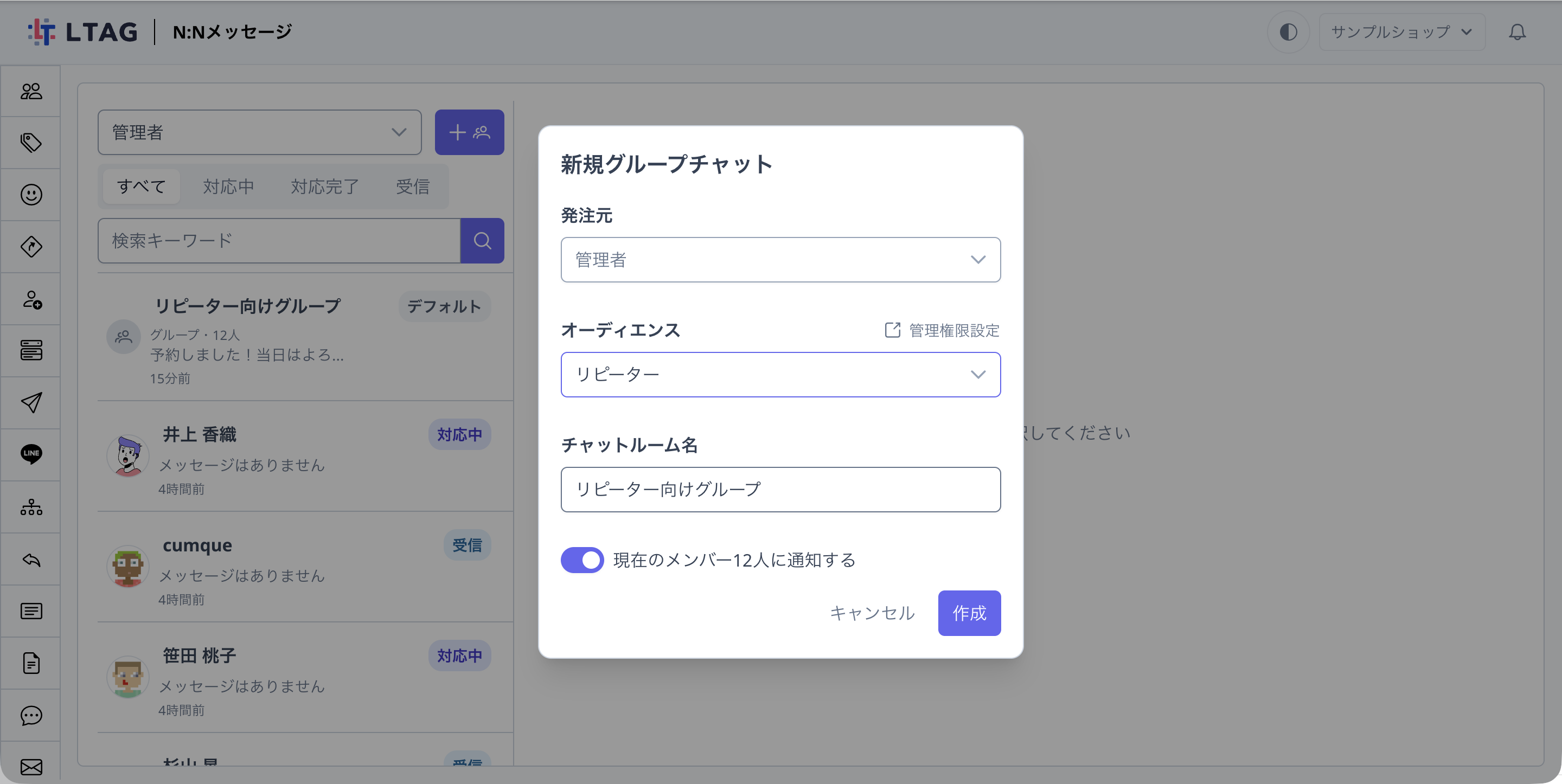
Task: Click 井上 香織's avatar thumbnail
Action: (127, 456)
